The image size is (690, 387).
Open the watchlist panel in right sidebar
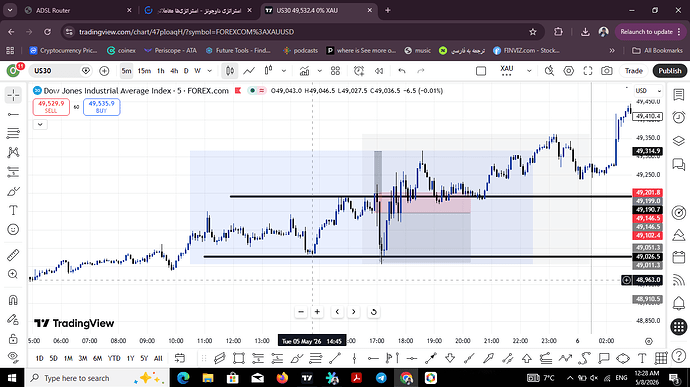point(679,95)
